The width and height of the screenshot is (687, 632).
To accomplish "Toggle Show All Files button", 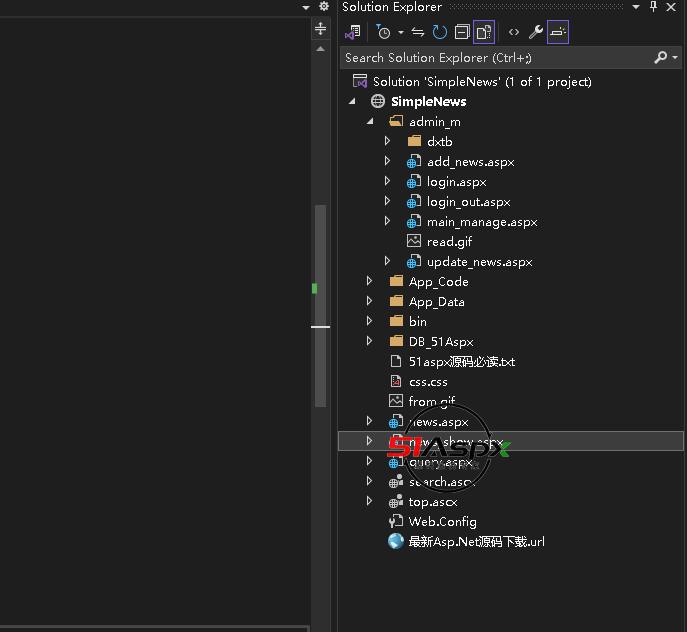I will 484,32.
